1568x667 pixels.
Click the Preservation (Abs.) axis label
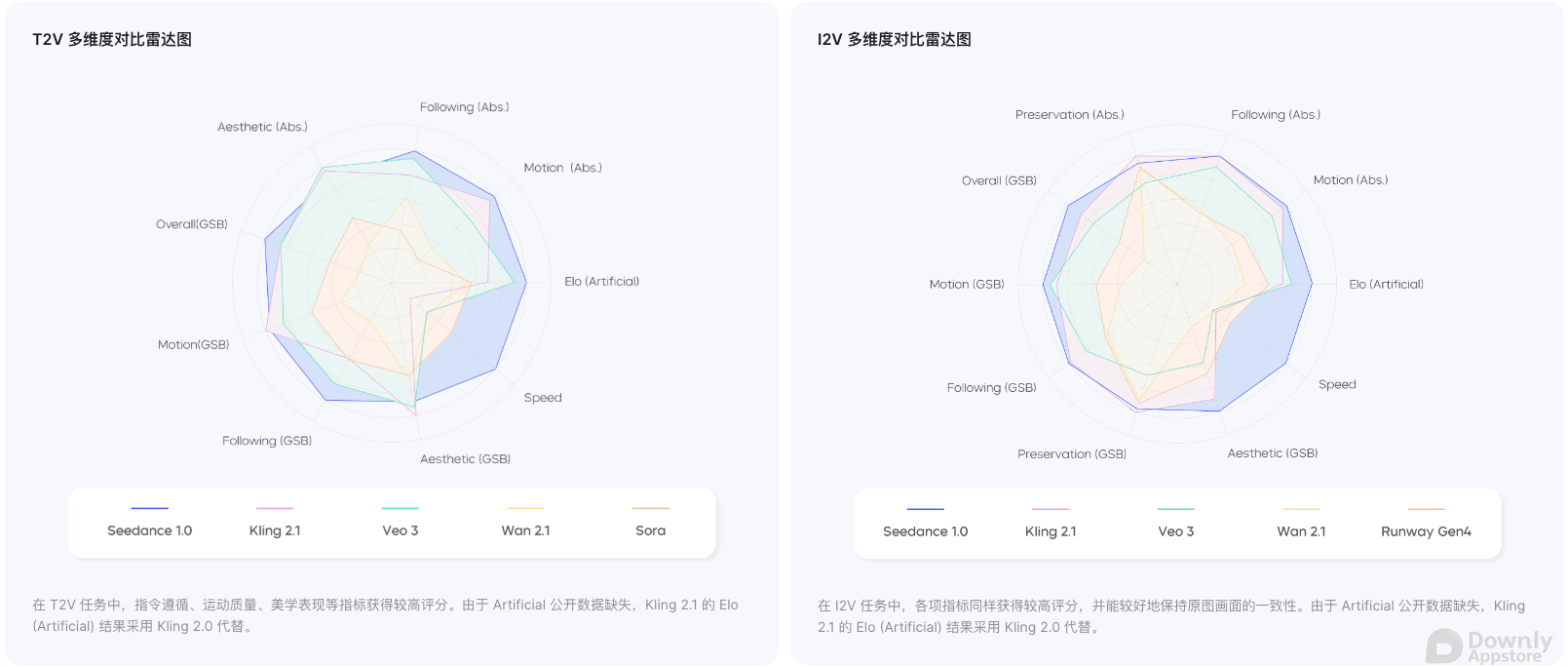[x=1070, y=114]
